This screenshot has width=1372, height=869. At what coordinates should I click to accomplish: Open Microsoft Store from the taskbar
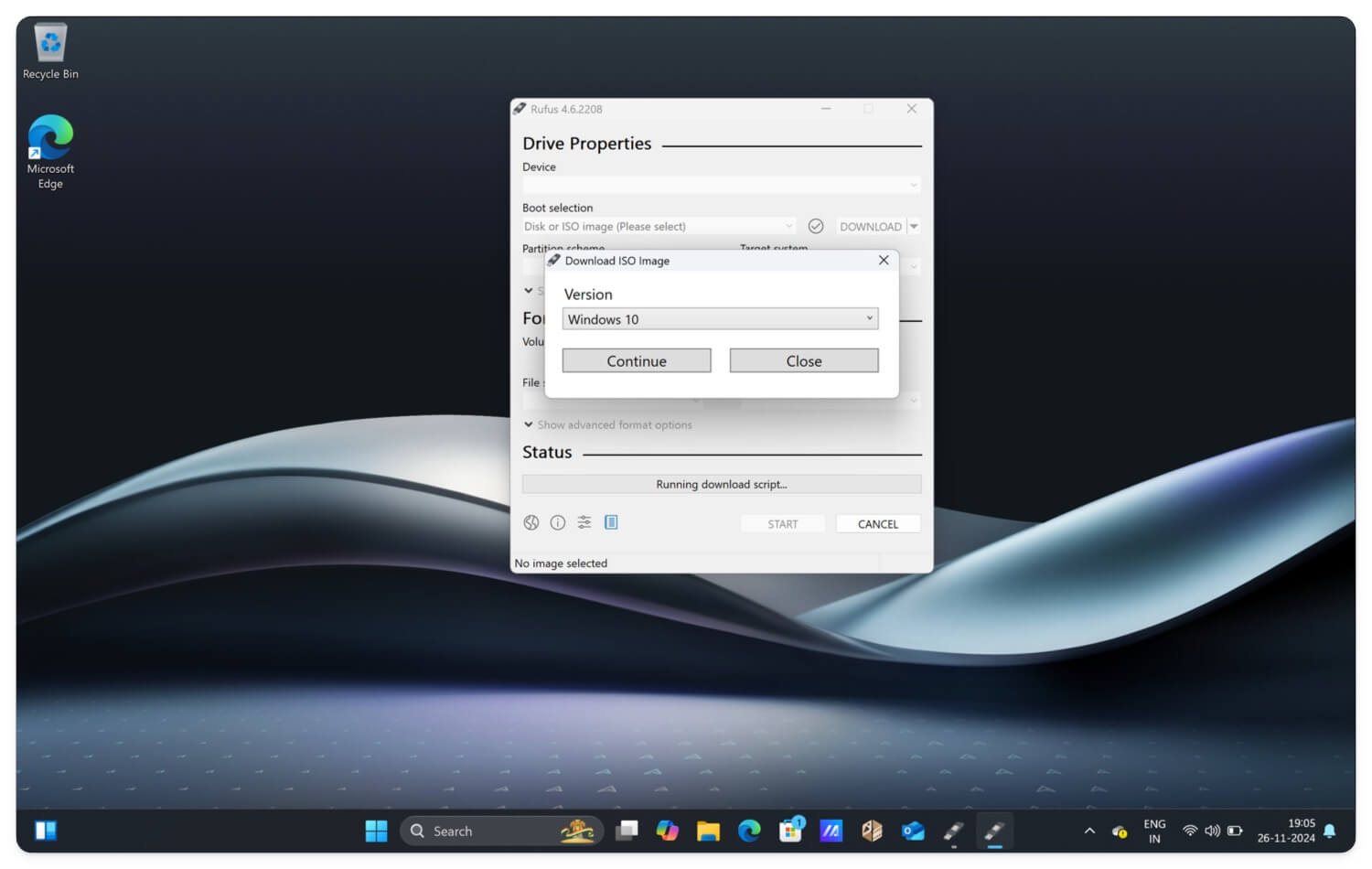(x=790, y=831)
